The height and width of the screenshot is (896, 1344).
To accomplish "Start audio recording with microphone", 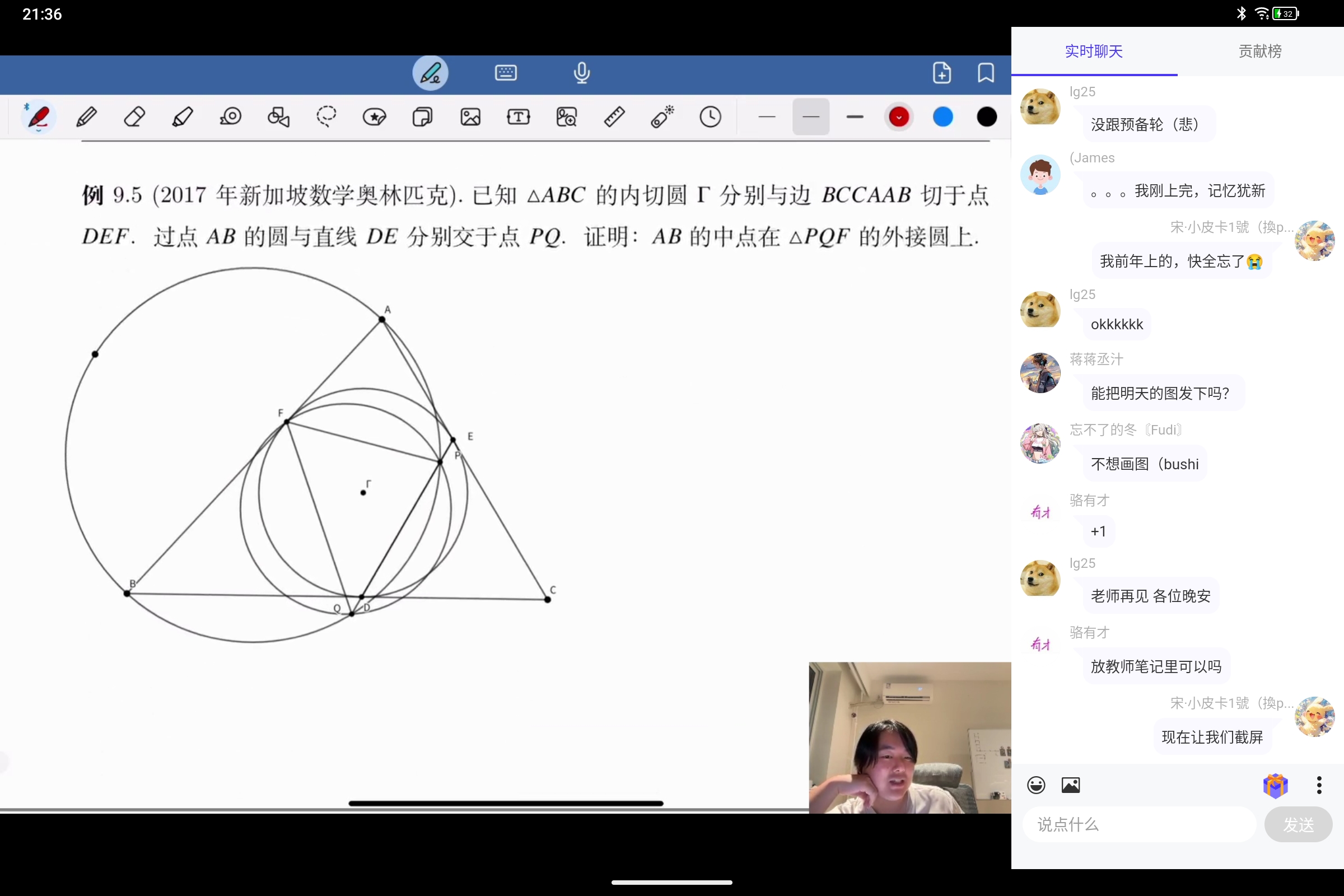I will 582,73.
